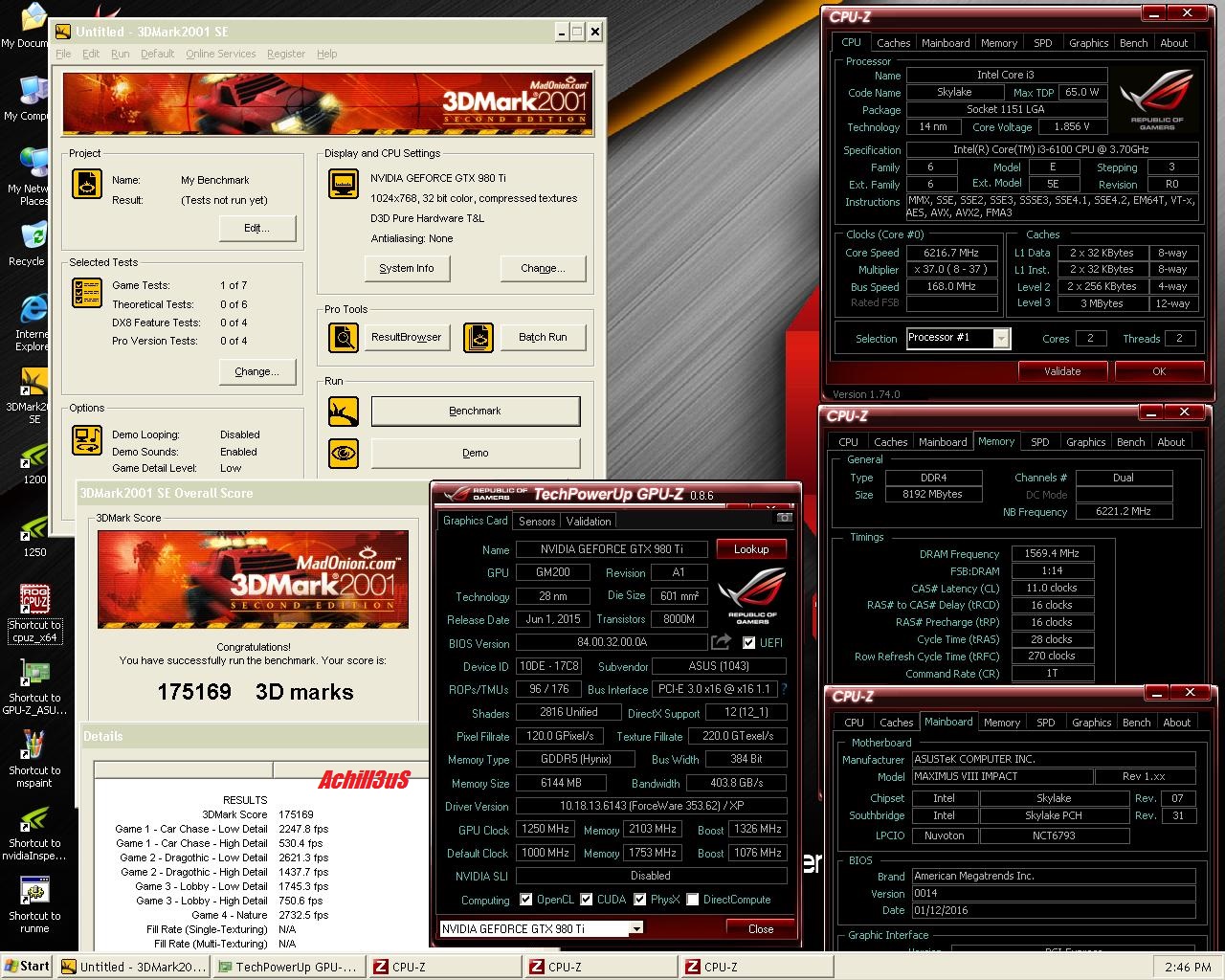Open the NVIDIA 1250 desktop shortcut
The width and height of the screenshot is (1225, 980).
click(x=34, y=536)
